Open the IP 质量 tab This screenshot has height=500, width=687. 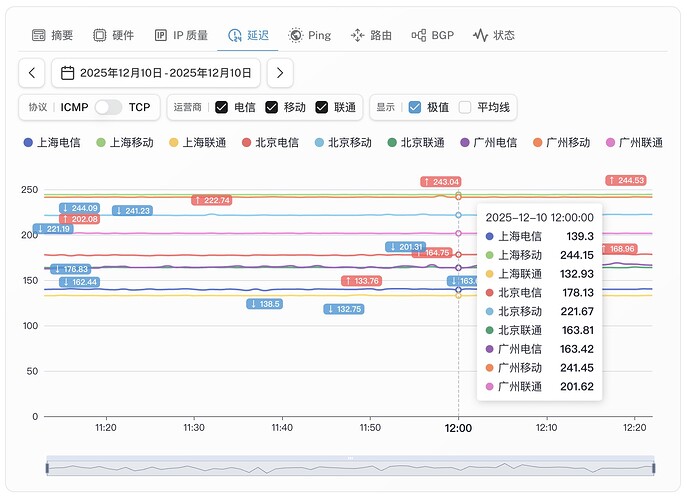point(181,35)
